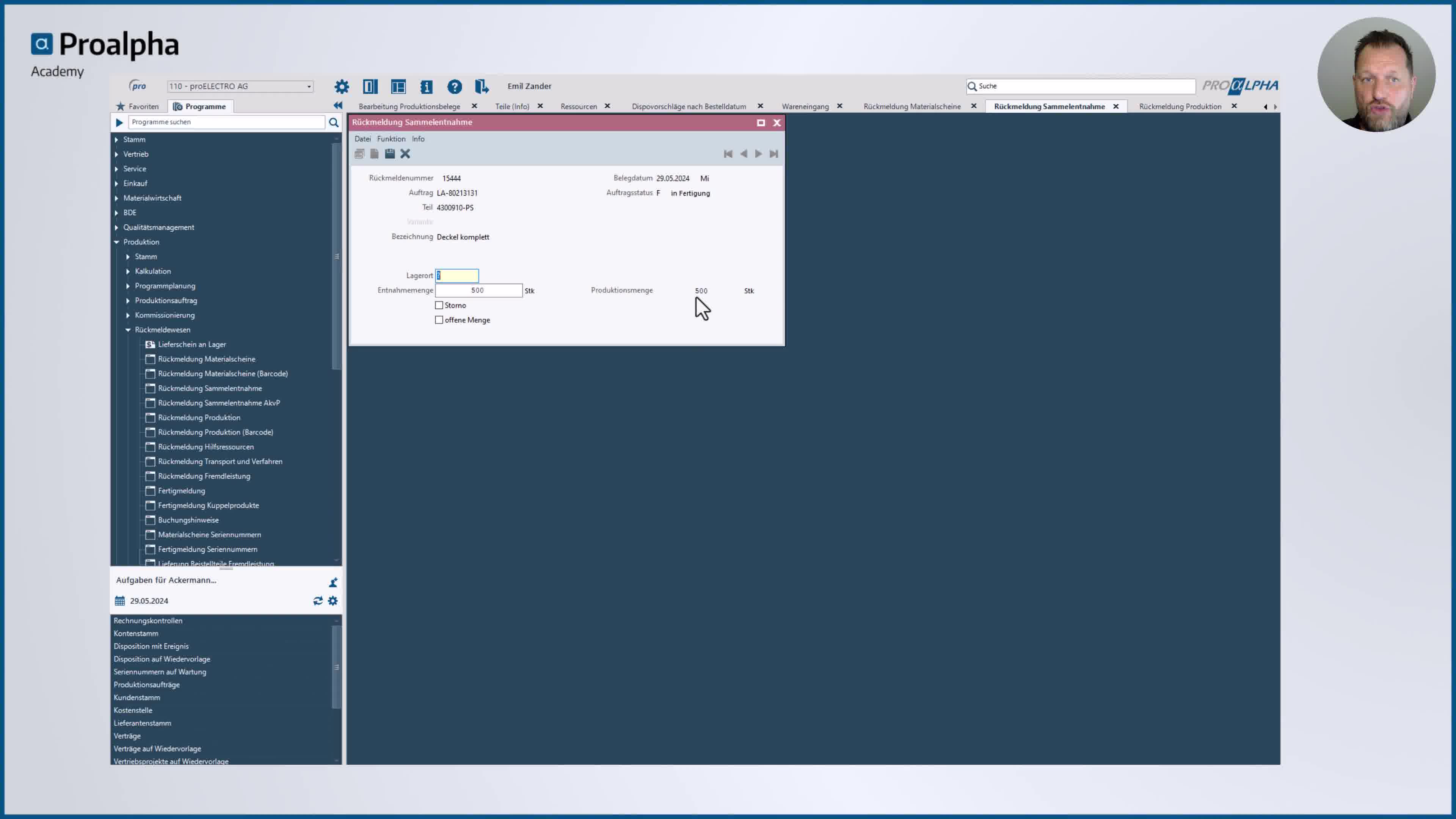Click the table layout icon in toolbar
1456x819 pixels.
399,86
